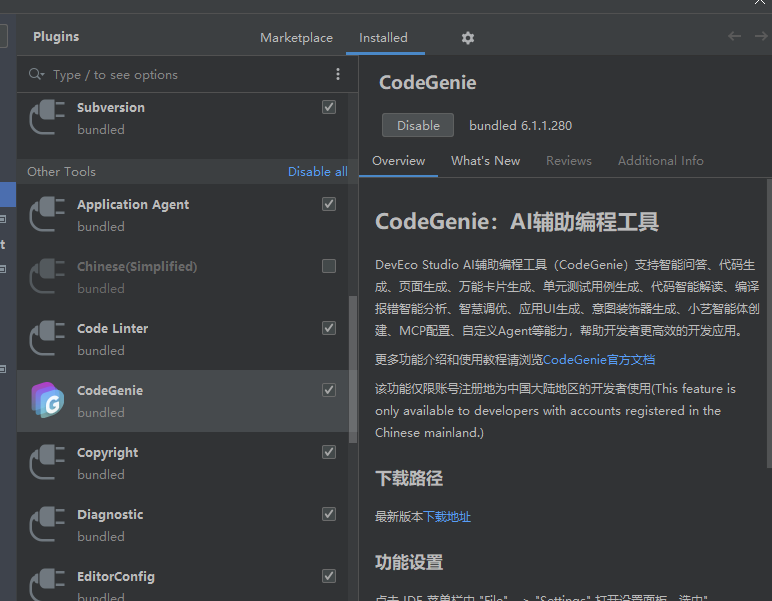Screen dimensions: 772x601
Task: Click the Copyright plugin icon
Action: [47, 462]
